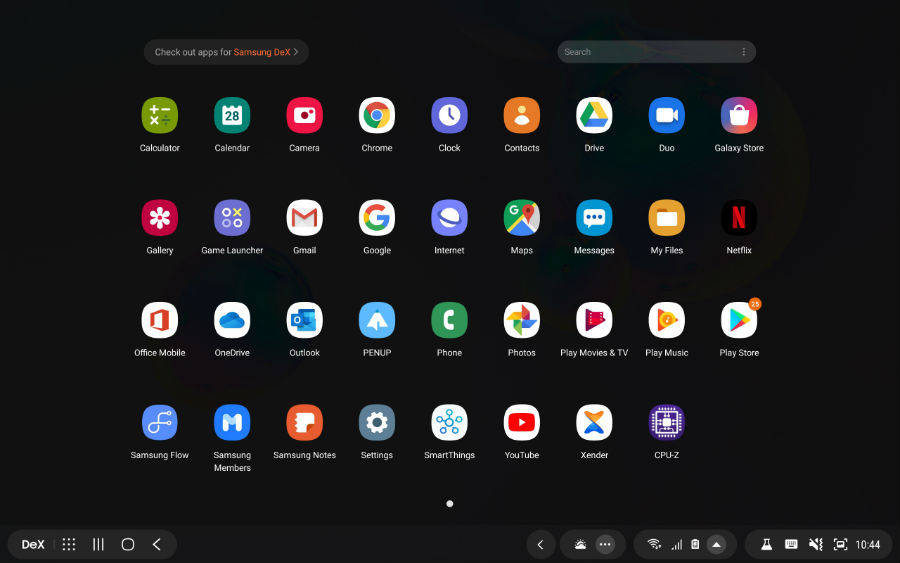This screenshot has width=900, height=563.
Task: Open search bar three-dot options menu
Action: [x=743, y=52]
